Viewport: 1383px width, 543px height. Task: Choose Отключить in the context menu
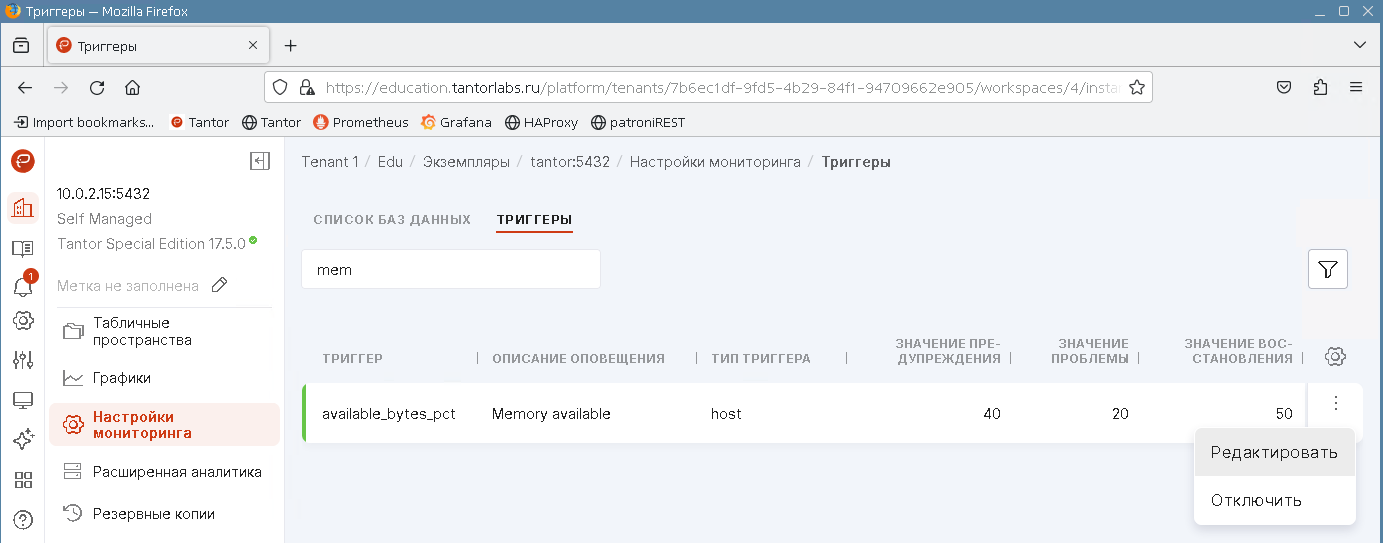[1256, 500]
